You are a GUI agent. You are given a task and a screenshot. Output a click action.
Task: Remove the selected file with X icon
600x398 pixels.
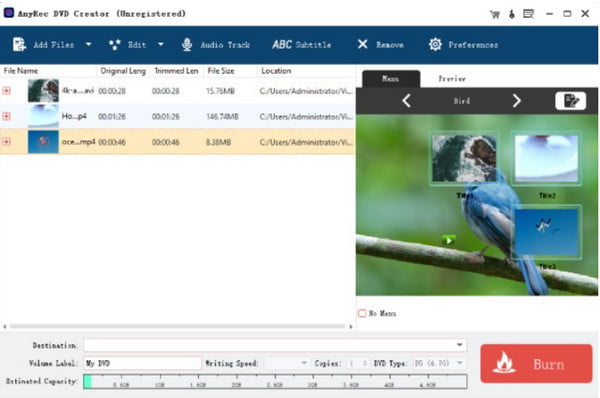click(x=362, y=44)
